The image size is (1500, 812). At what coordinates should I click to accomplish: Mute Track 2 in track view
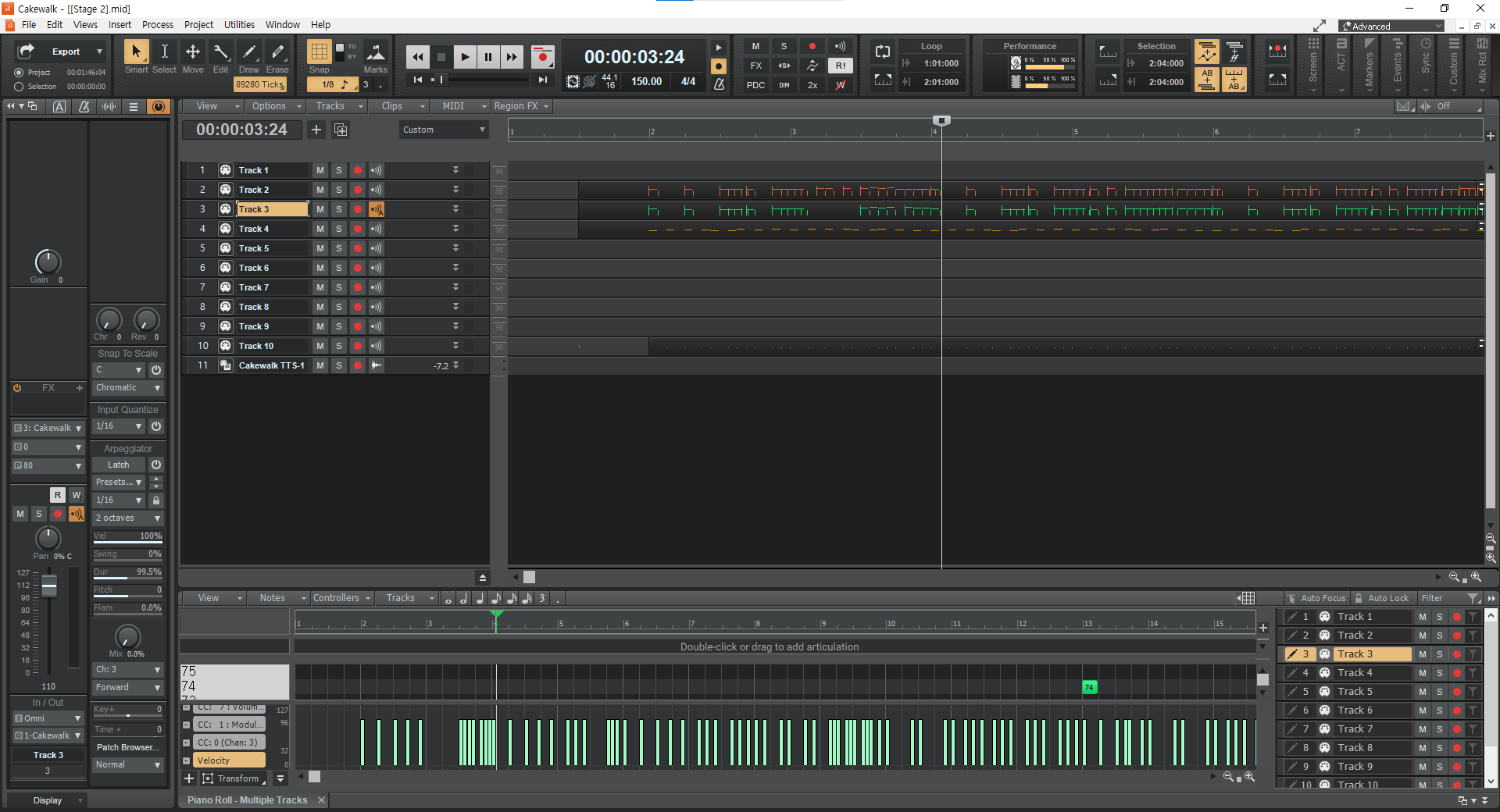pyautogui.click(x=320, y=190)
